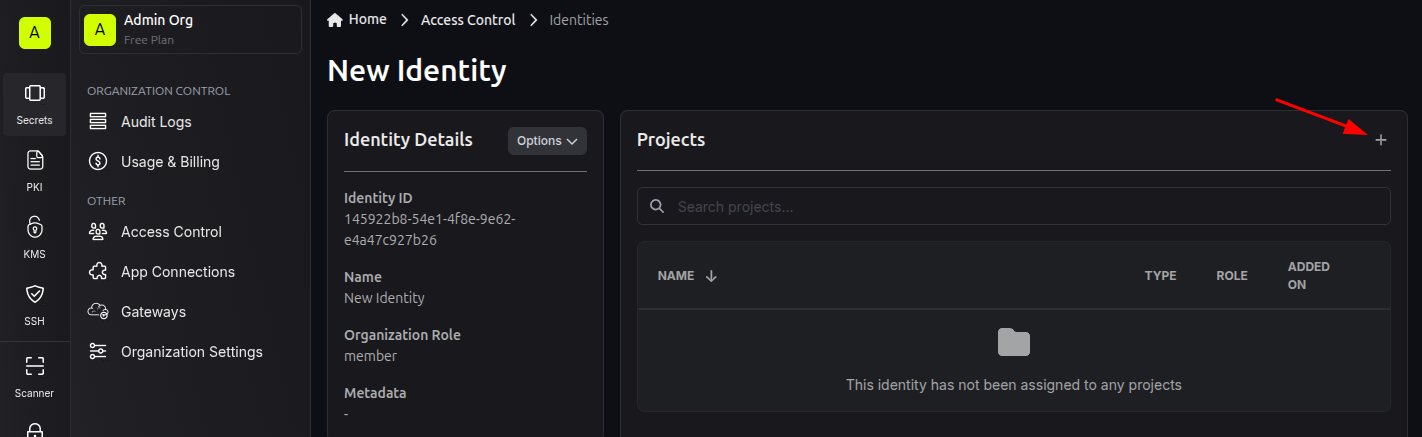Open the PKI product section
The height and width of the screenshot is (437, 1422).
(34, 171)
